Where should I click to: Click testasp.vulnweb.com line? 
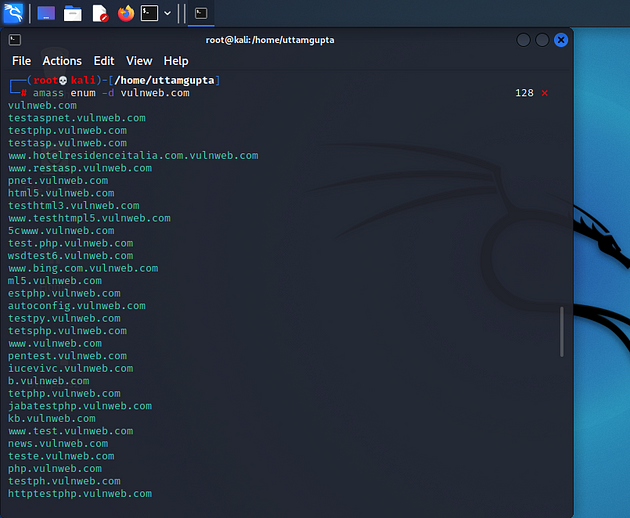click(x=68, y=143)
